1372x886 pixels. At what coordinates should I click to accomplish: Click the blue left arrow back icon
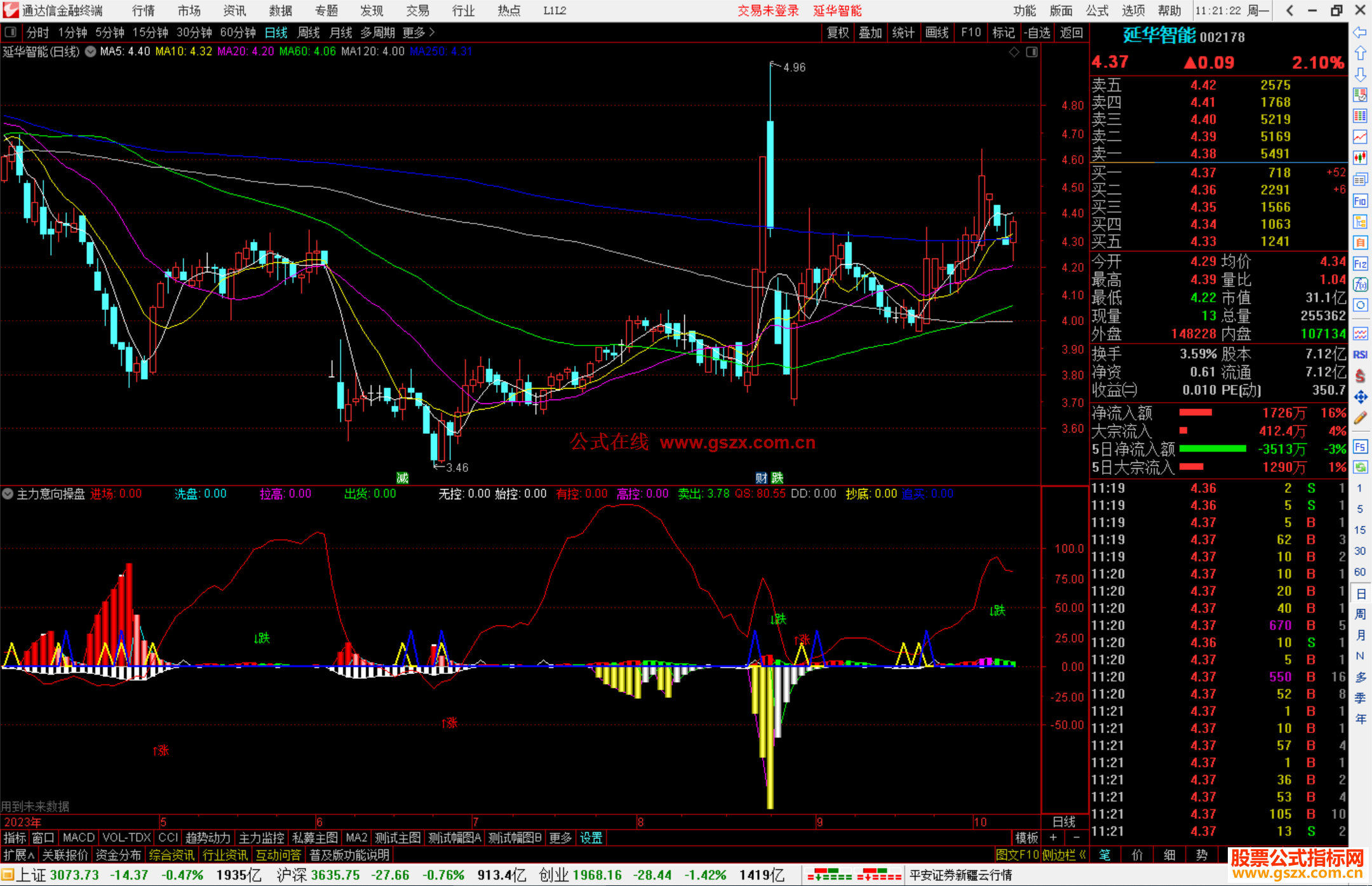coord(1360,32)
